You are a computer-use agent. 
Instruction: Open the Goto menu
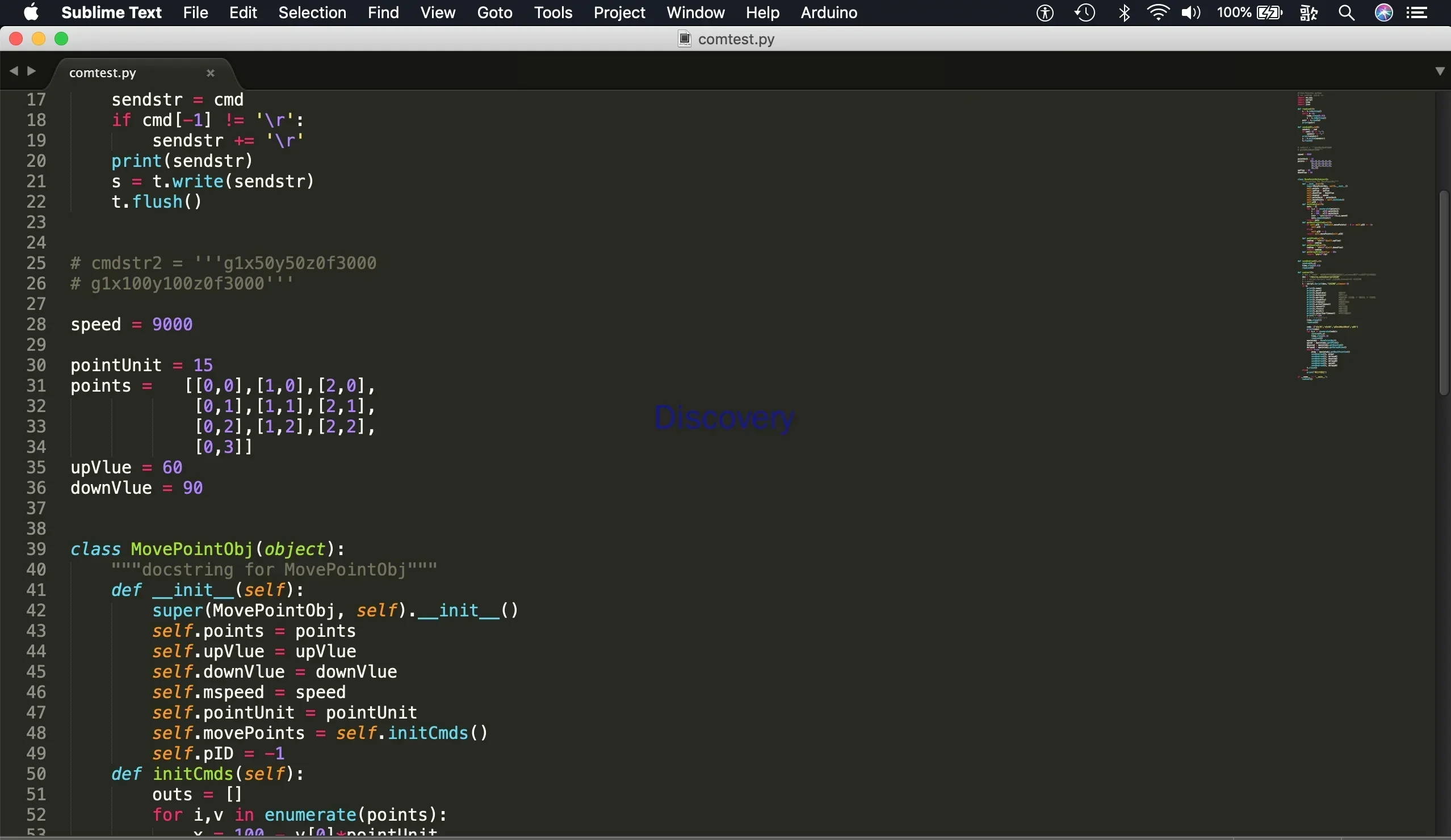point(494,12)
